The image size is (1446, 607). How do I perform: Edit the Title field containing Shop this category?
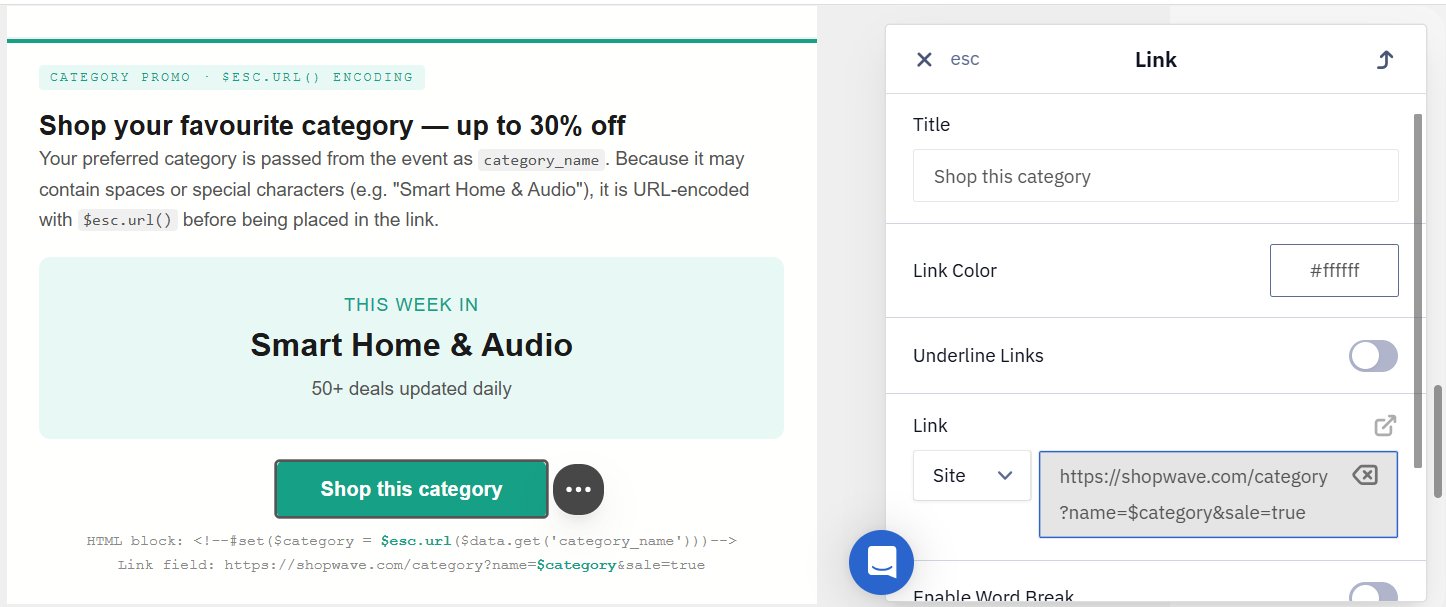click(1155, 176)
